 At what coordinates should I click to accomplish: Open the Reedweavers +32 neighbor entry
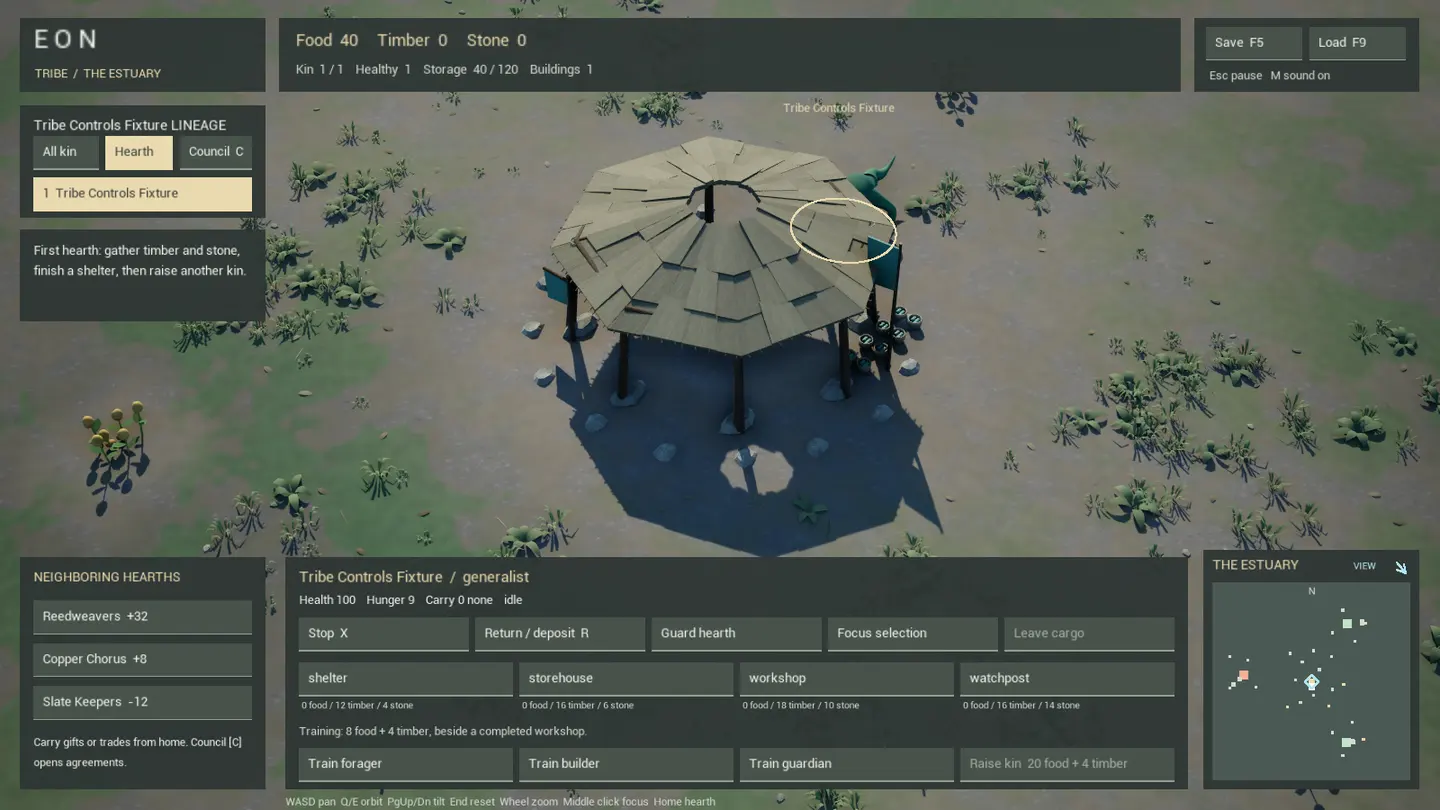[x=142, y=617]
